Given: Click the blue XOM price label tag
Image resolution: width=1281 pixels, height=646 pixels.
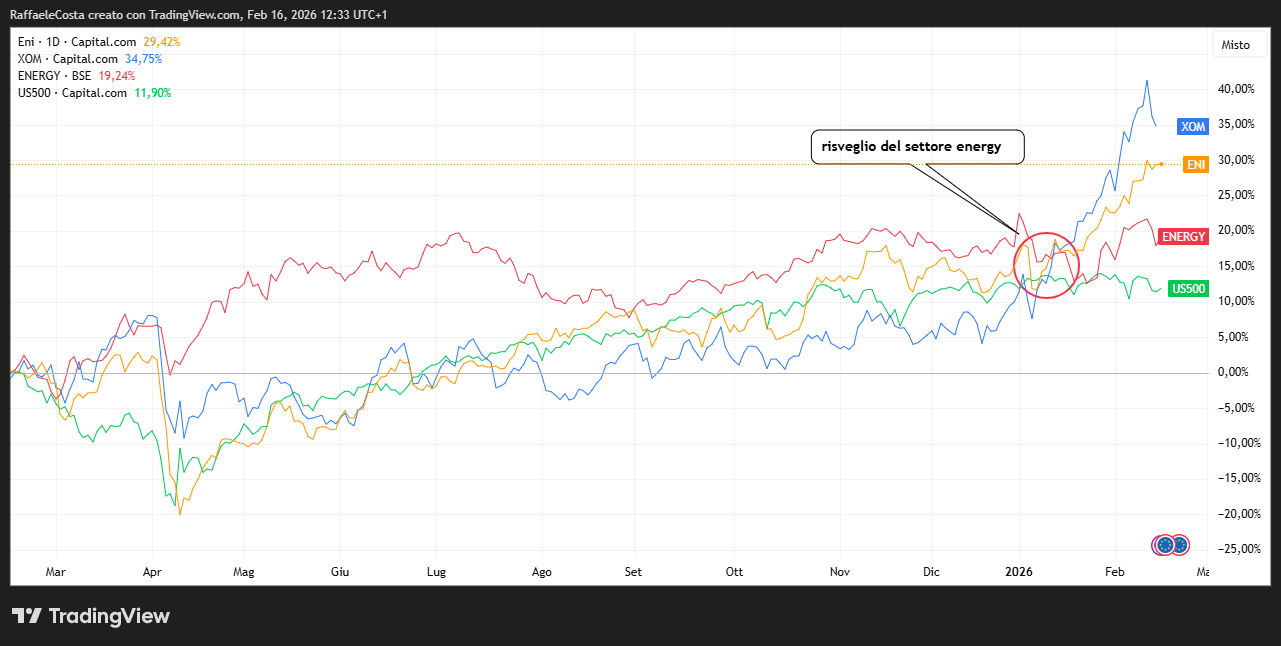Looking at the screenshot, I should tap(1193, 127).
